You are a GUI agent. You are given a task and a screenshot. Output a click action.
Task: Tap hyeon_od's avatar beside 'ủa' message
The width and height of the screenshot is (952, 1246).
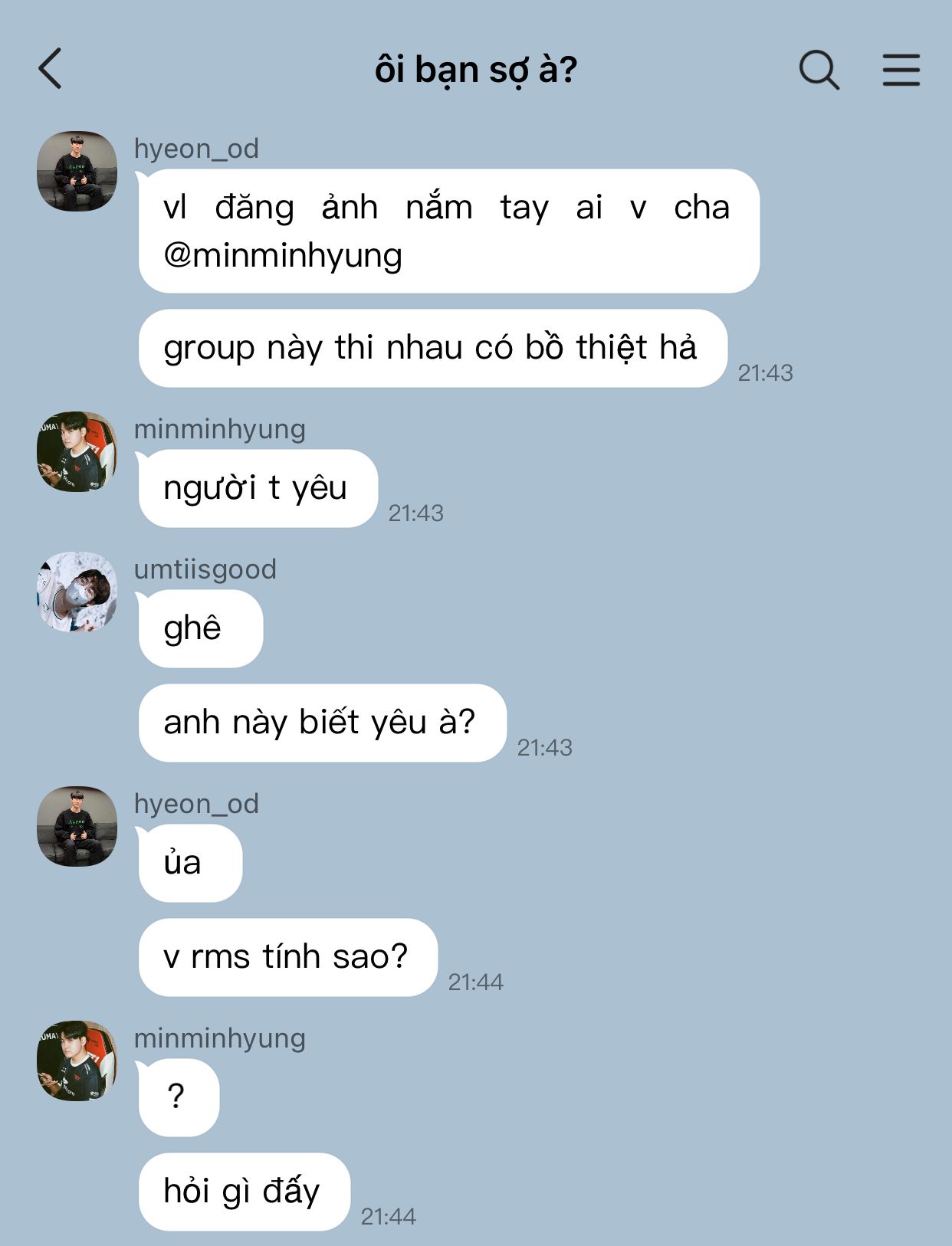pyautogui.click(x=77, y=826)
